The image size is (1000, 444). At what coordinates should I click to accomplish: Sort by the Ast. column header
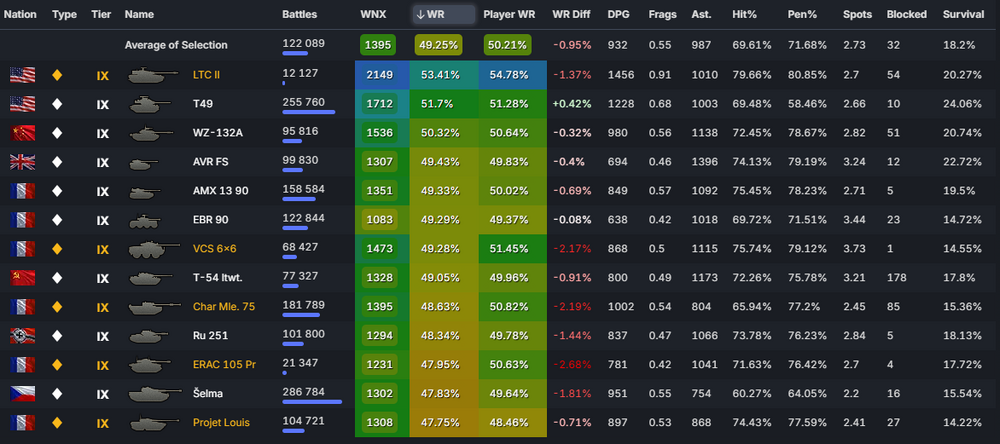coord(702,14)
